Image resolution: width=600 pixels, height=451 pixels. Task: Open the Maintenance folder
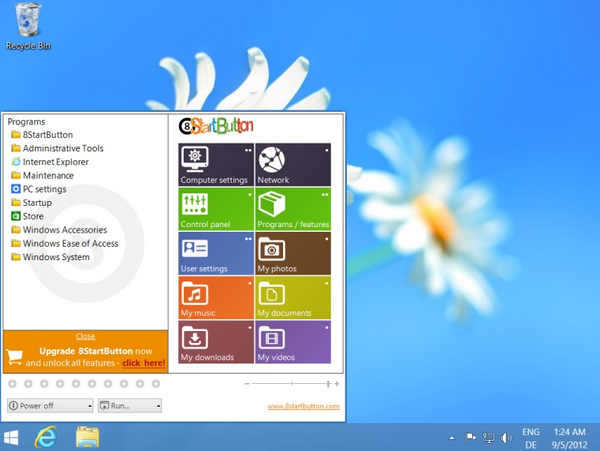tap(42, 176)
